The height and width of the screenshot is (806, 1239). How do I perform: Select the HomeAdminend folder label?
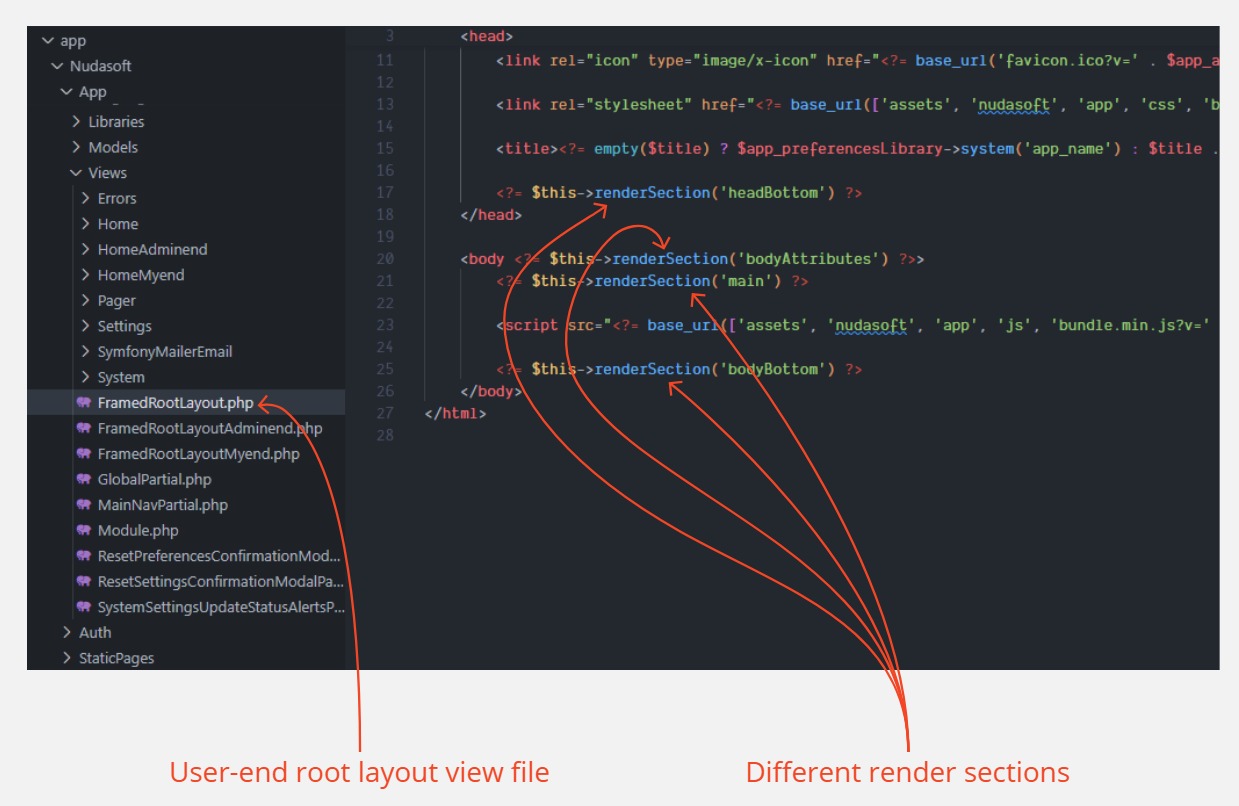pos(153,249)
